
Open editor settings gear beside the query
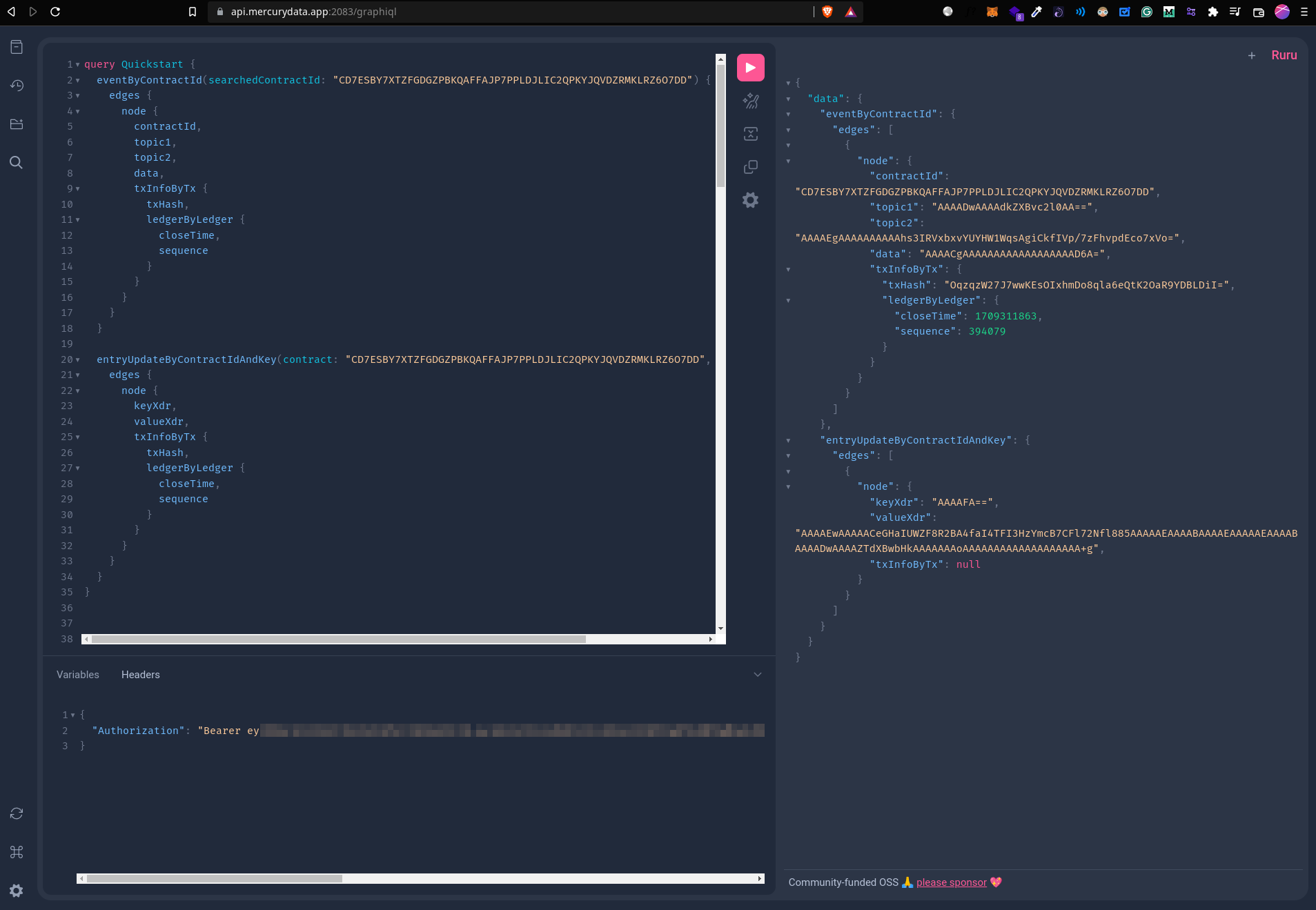pos(750,200)
